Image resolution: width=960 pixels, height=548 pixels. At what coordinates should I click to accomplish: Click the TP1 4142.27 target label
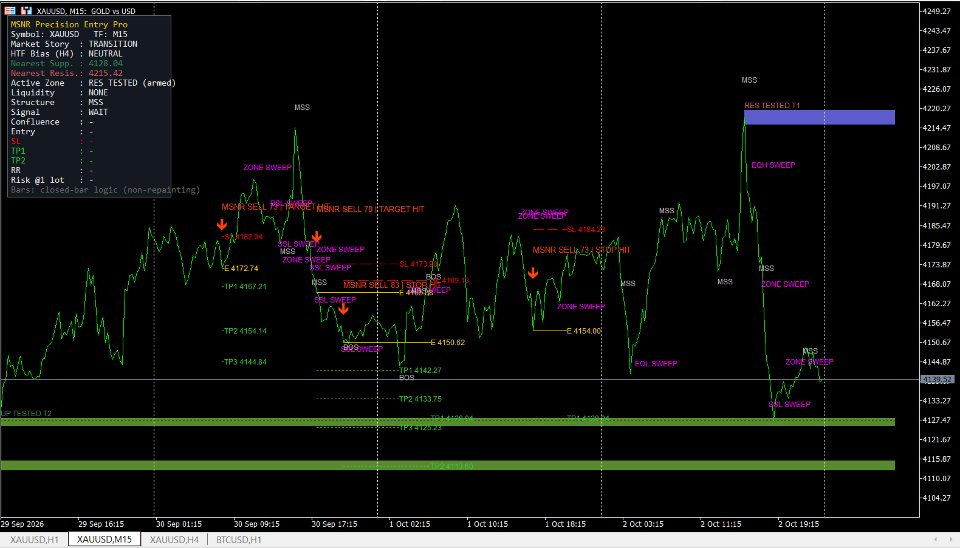(x=420, y=370)
